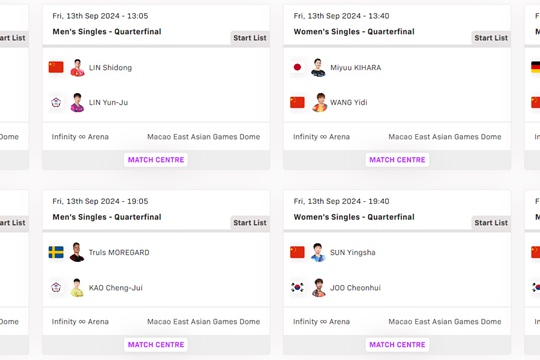Click Miyuu KIHARA's player avatar

pyautogui.click(x=318, y=68)
